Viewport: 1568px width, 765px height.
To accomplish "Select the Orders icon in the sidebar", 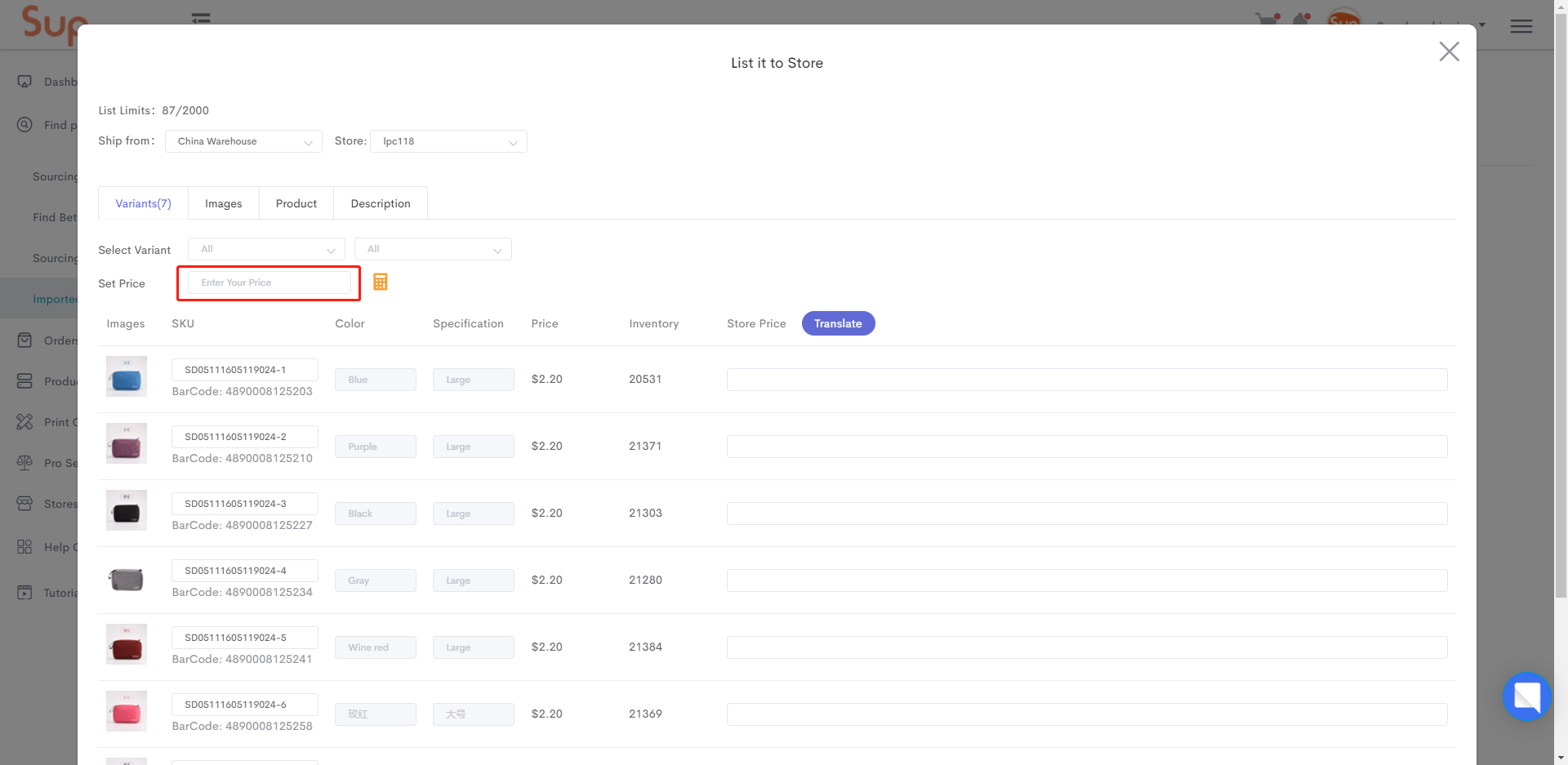I will (24, 340).
